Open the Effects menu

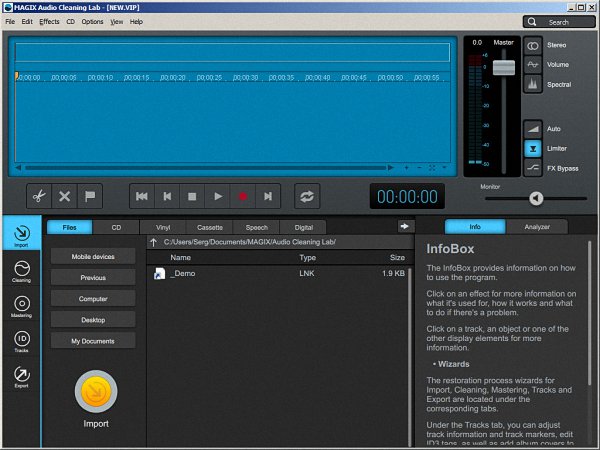click(49, 21)
